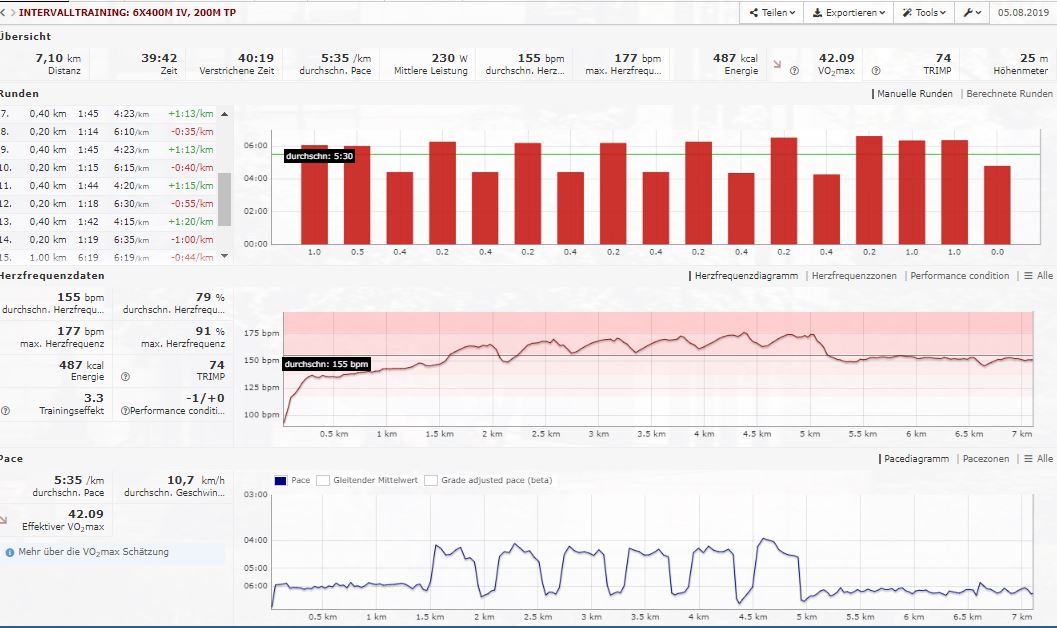
Task: Click the VO2max trend arrow in overview
Action: (x=778, y=64)
